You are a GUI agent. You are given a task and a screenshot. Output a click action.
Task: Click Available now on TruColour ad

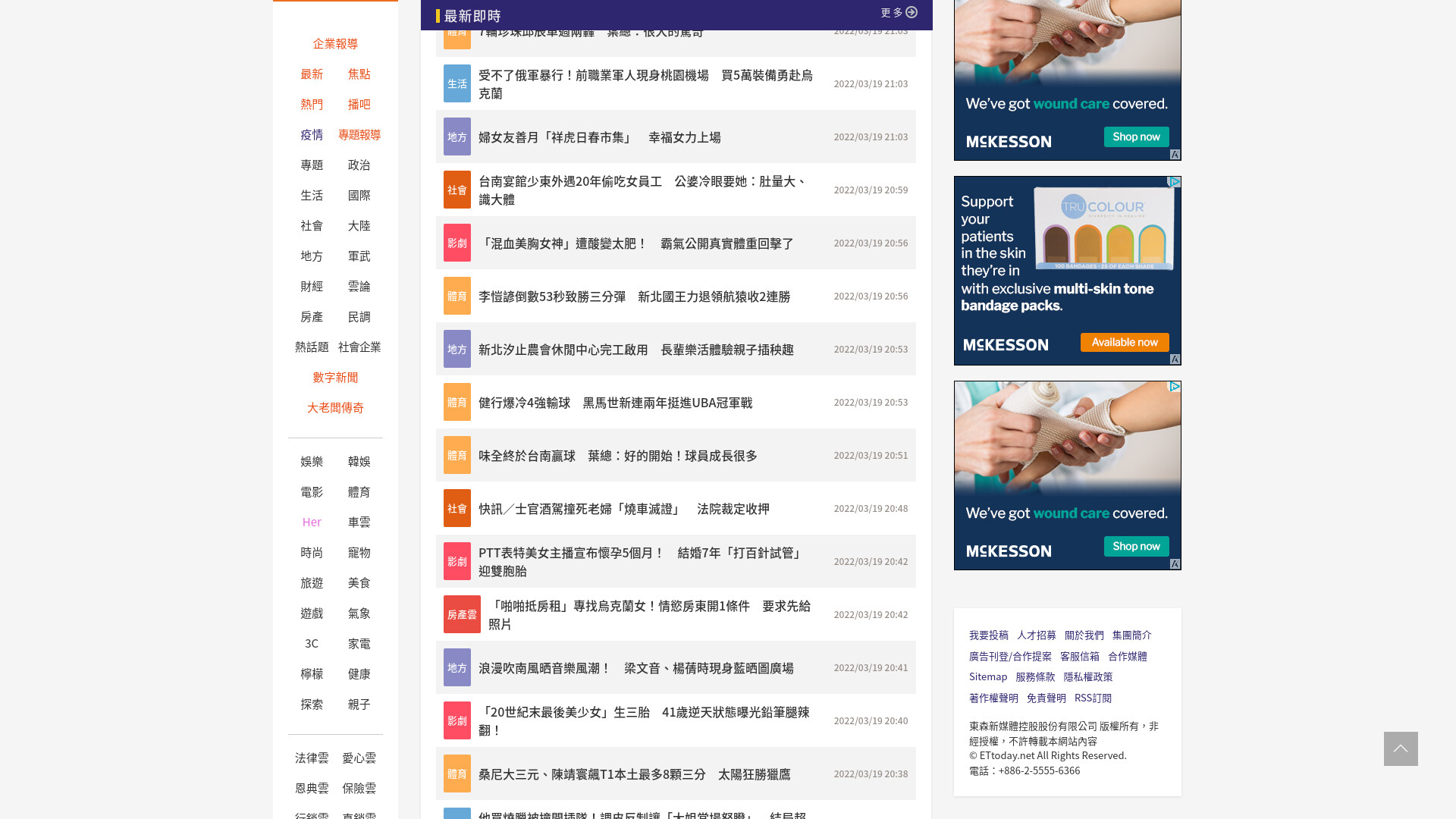click(x=1125, y=342)
